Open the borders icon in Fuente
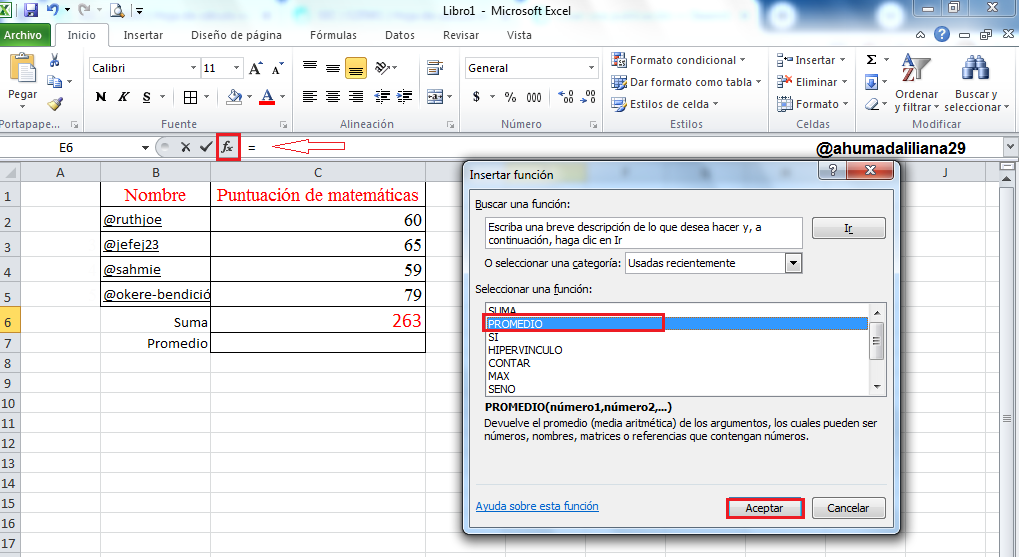 [x=190, y=97]
